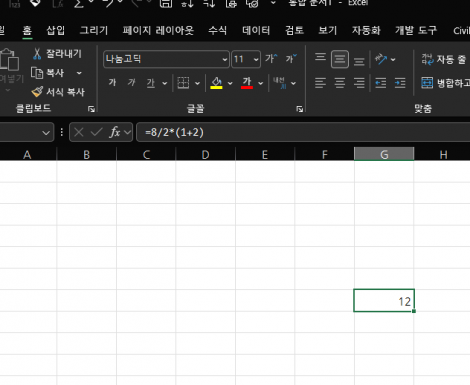This screenshot has width=470, height=385.
Task: Switch to the 그리기 tab
Action: tap(94, 30)
